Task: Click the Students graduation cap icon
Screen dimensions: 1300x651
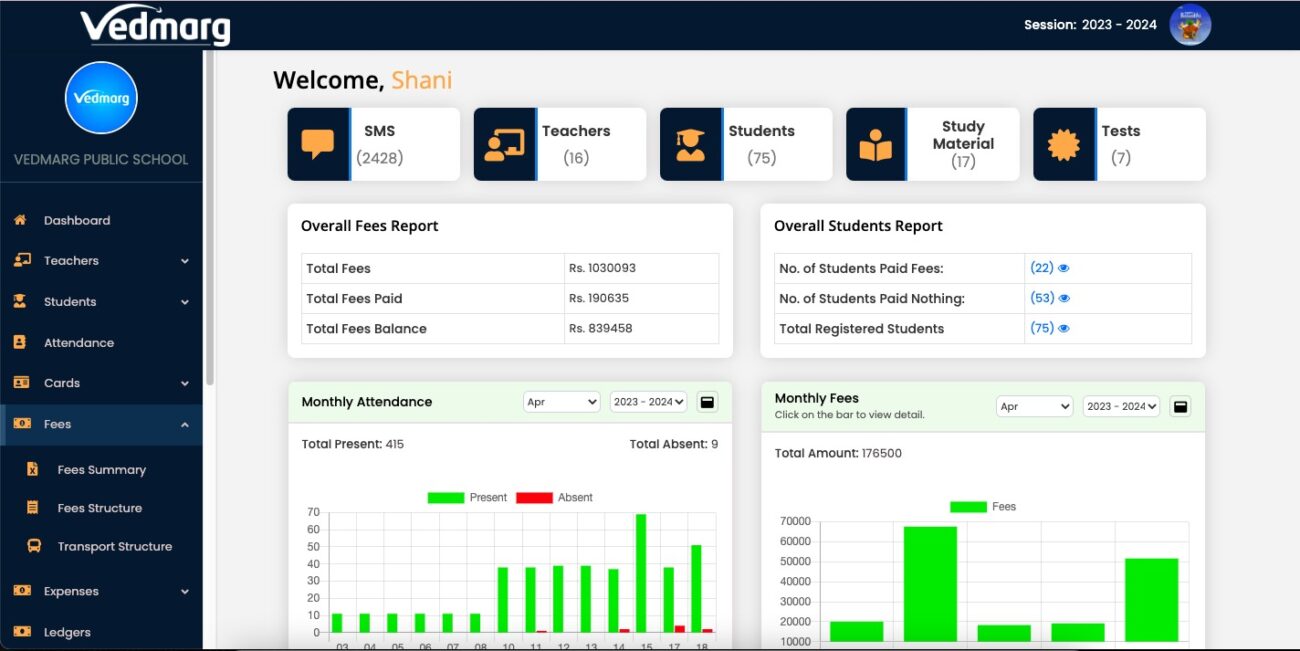Action: [690, 143]
